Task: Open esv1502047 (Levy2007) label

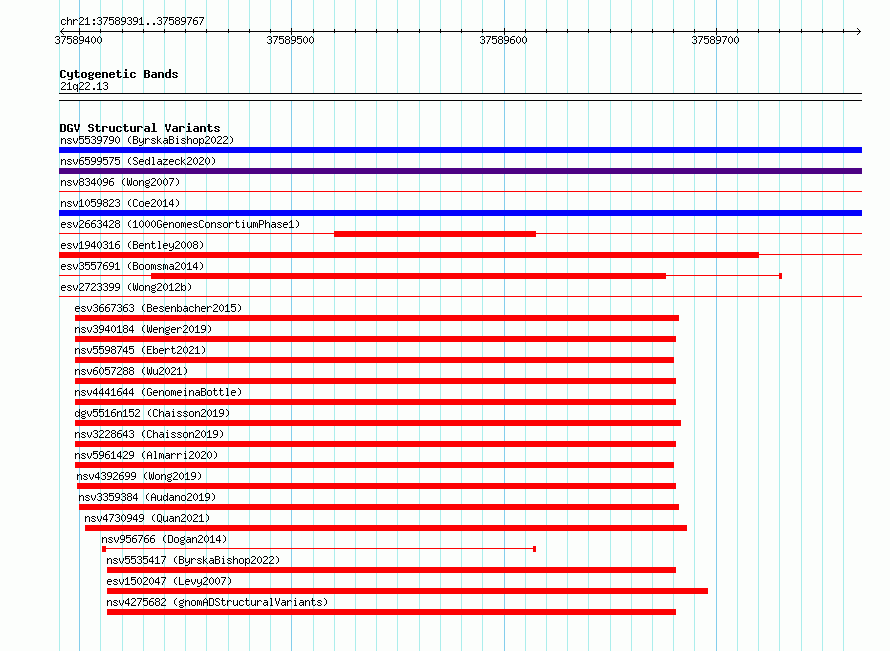Action: pos(170,581)
